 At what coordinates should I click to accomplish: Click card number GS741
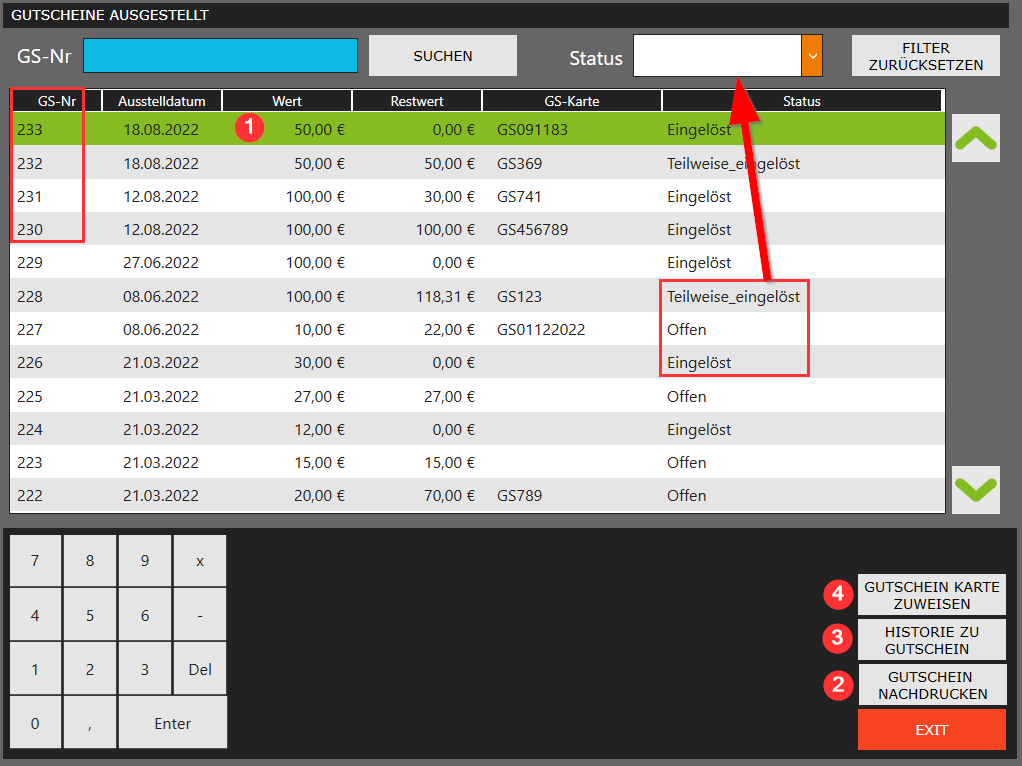(x=519, y=197)
